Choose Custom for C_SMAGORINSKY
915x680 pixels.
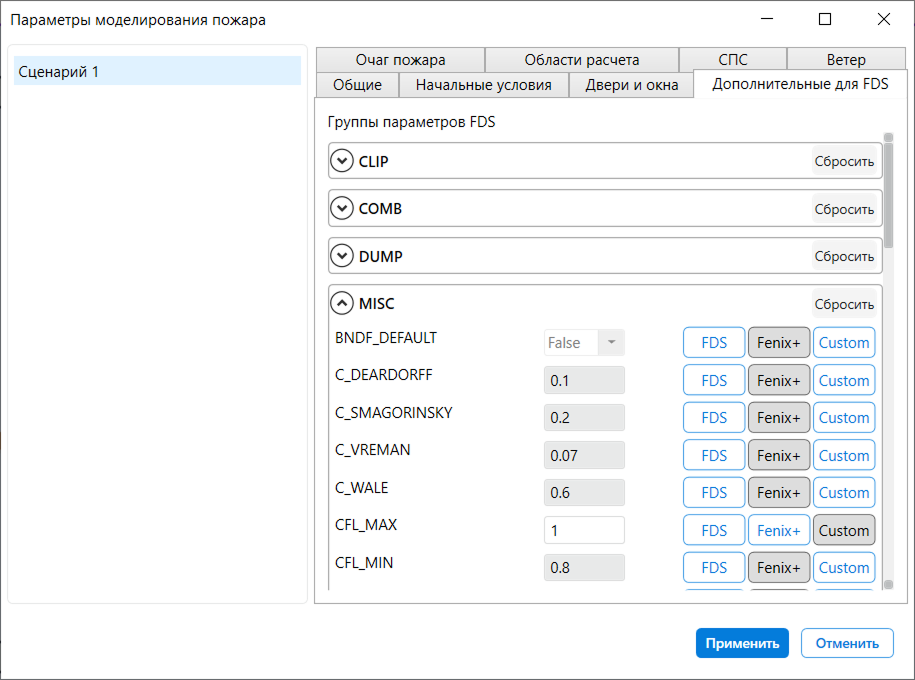(x=844, y=418)
